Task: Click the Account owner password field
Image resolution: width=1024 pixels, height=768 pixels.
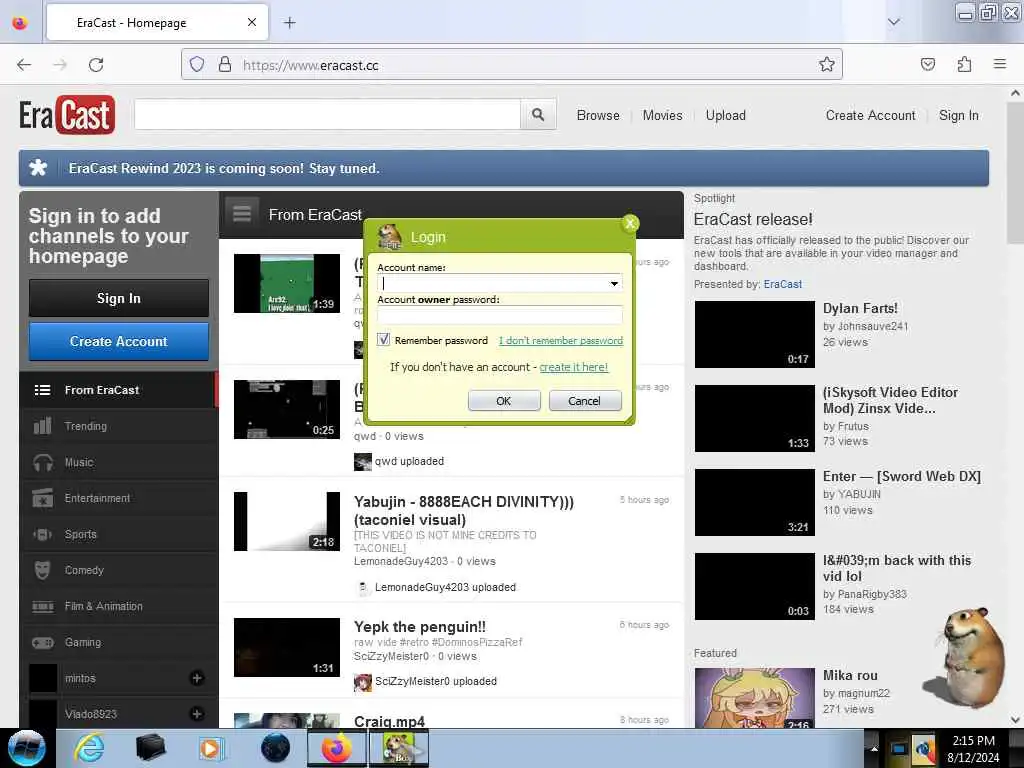Action: (500, 315)
